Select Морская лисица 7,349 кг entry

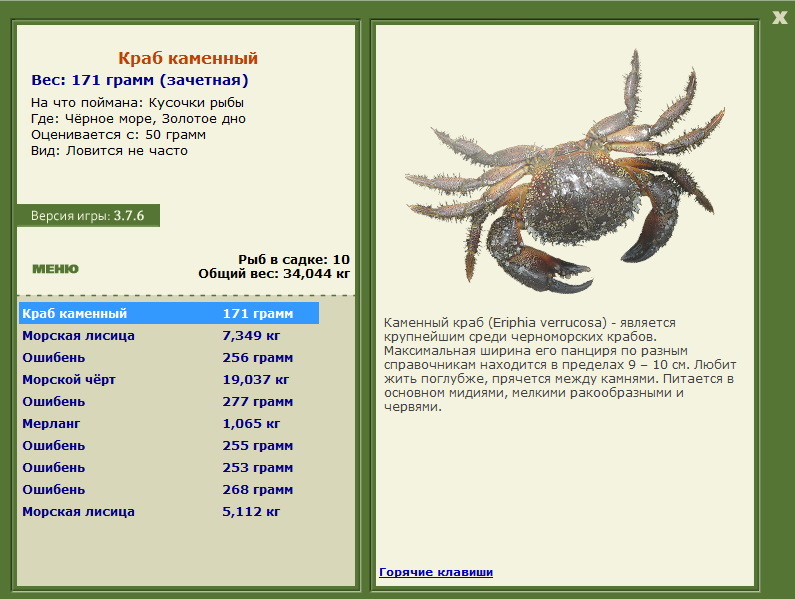[x=169, y=336]
